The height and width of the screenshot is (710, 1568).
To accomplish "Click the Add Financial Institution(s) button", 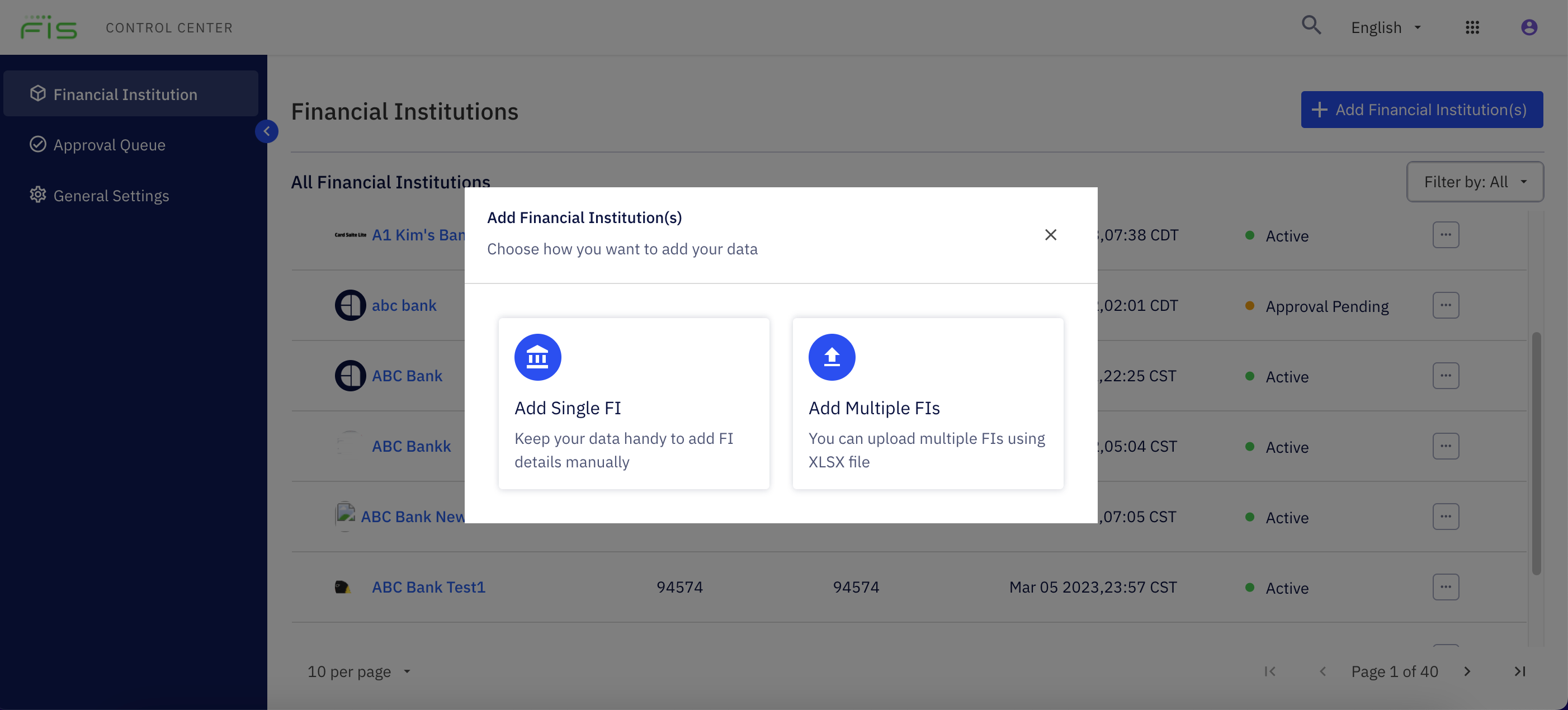I will pos(1422,109).
